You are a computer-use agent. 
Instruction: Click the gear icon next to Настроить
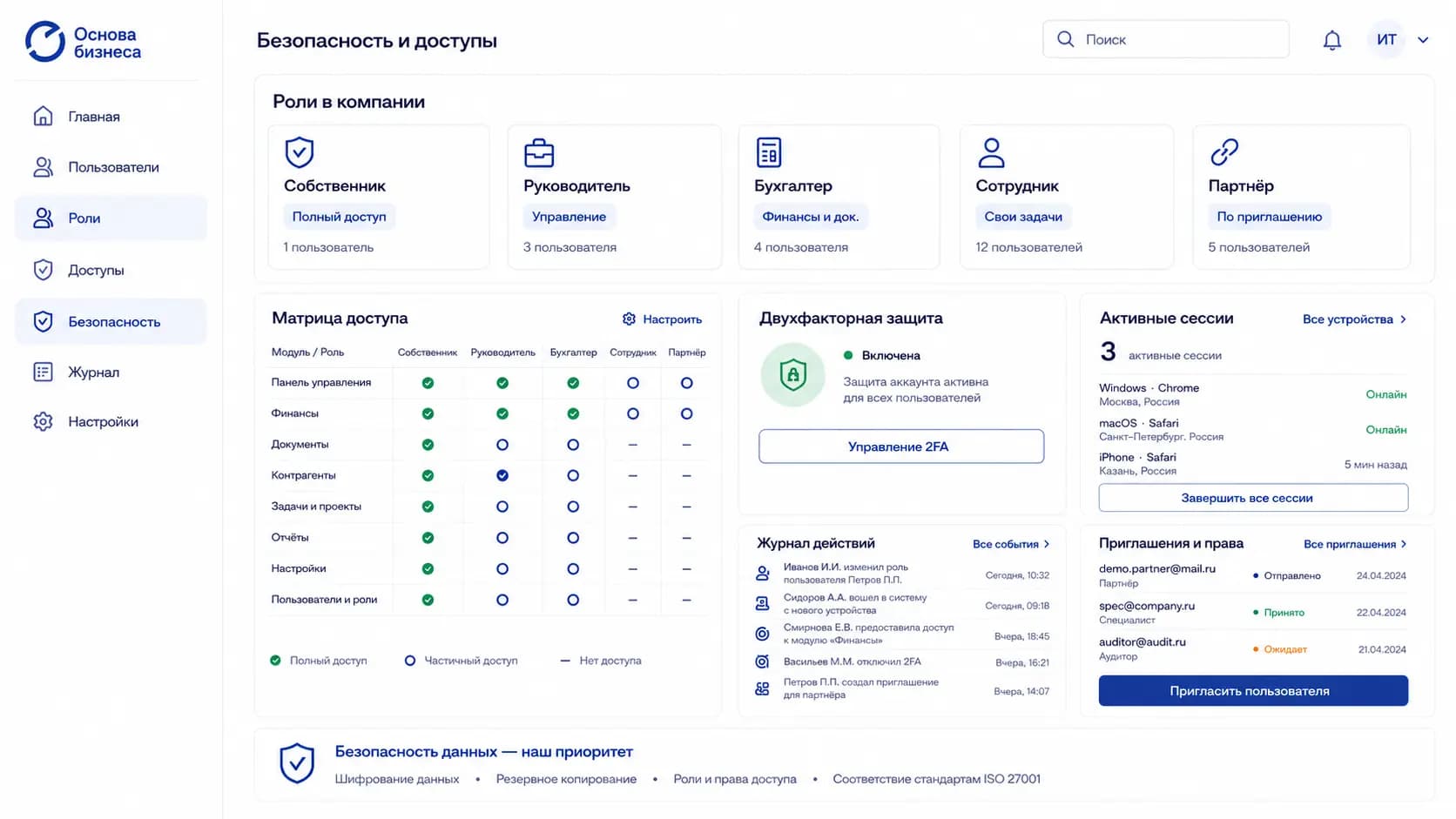click(629, 319)
